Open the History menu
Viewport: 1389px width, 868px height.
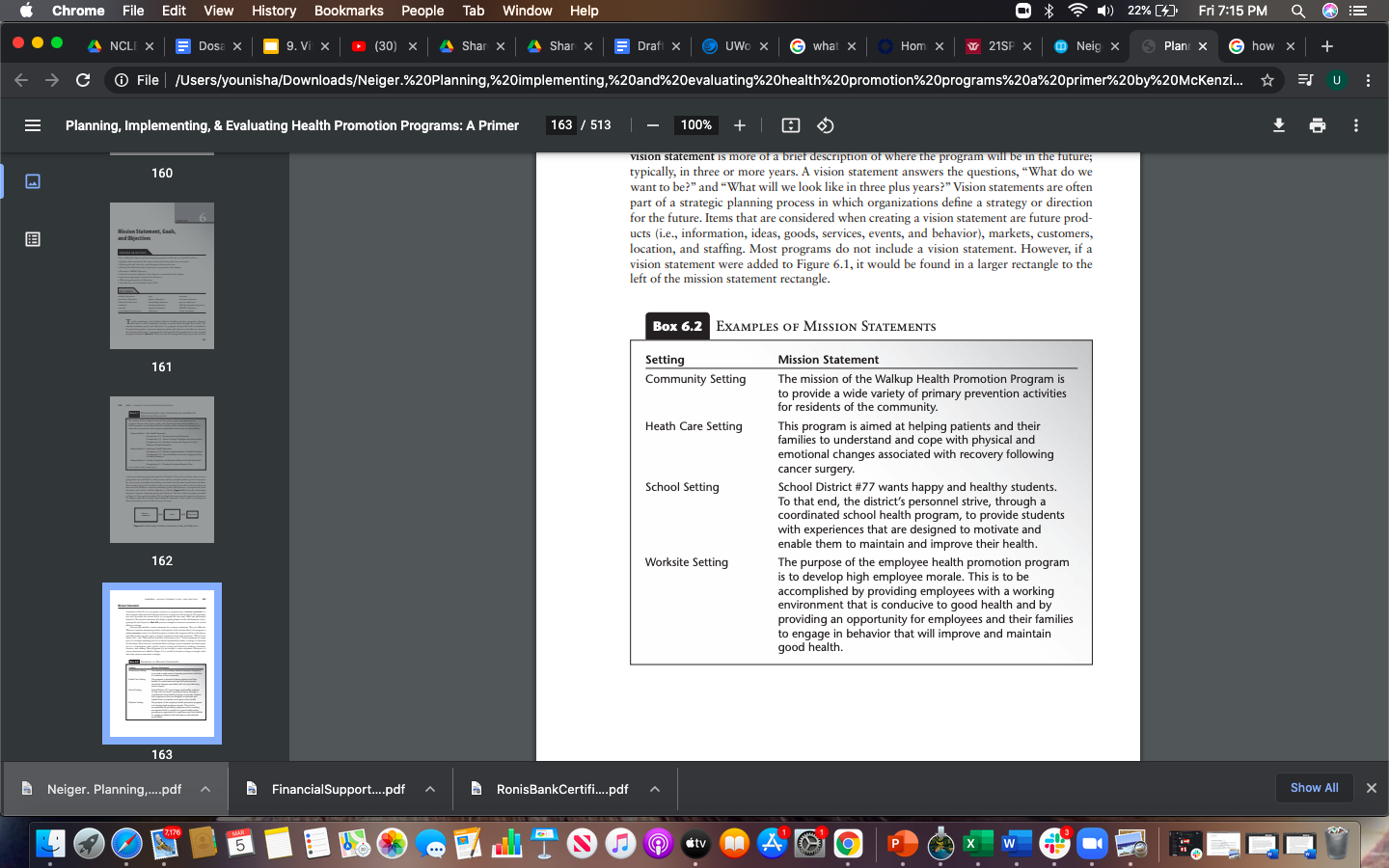274,11
